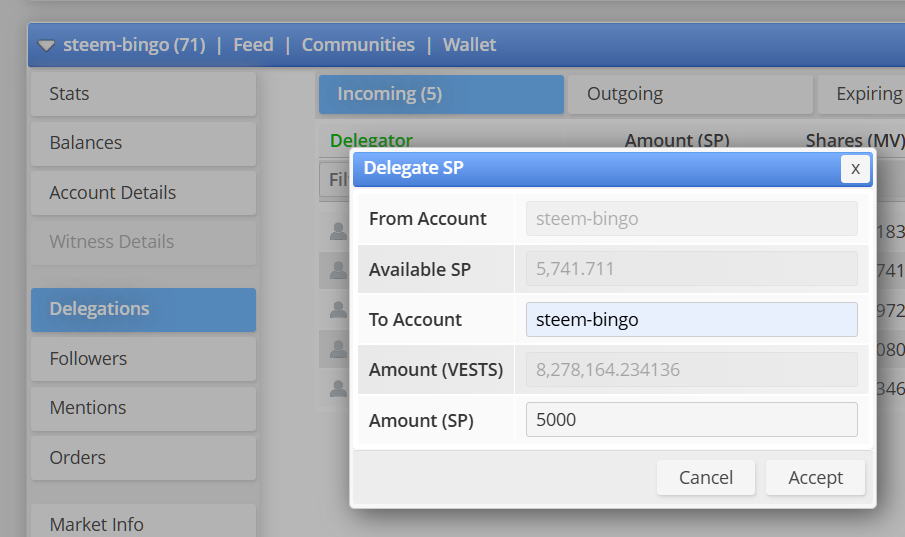Open the Wallet link in header
The image size is (905, 537).
(469, 45)
